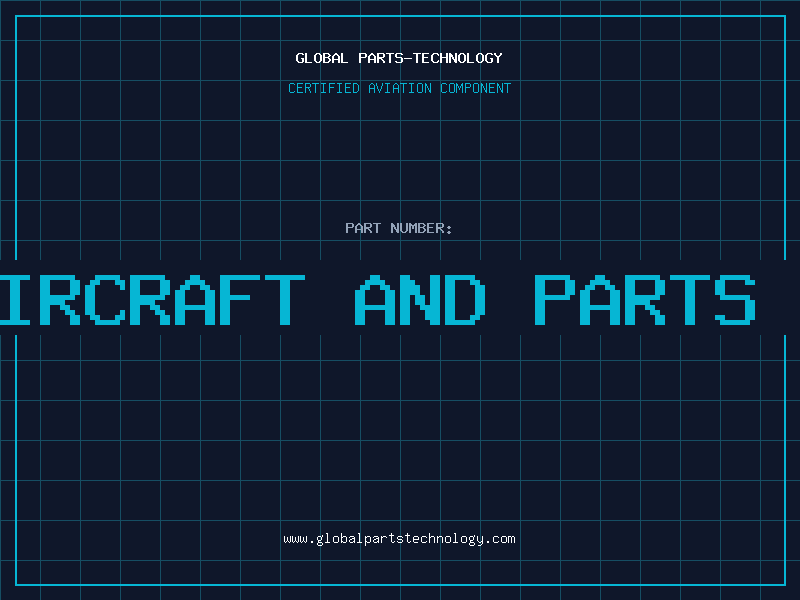Click the word AVIATION in the subtitle

pos(400,88)
